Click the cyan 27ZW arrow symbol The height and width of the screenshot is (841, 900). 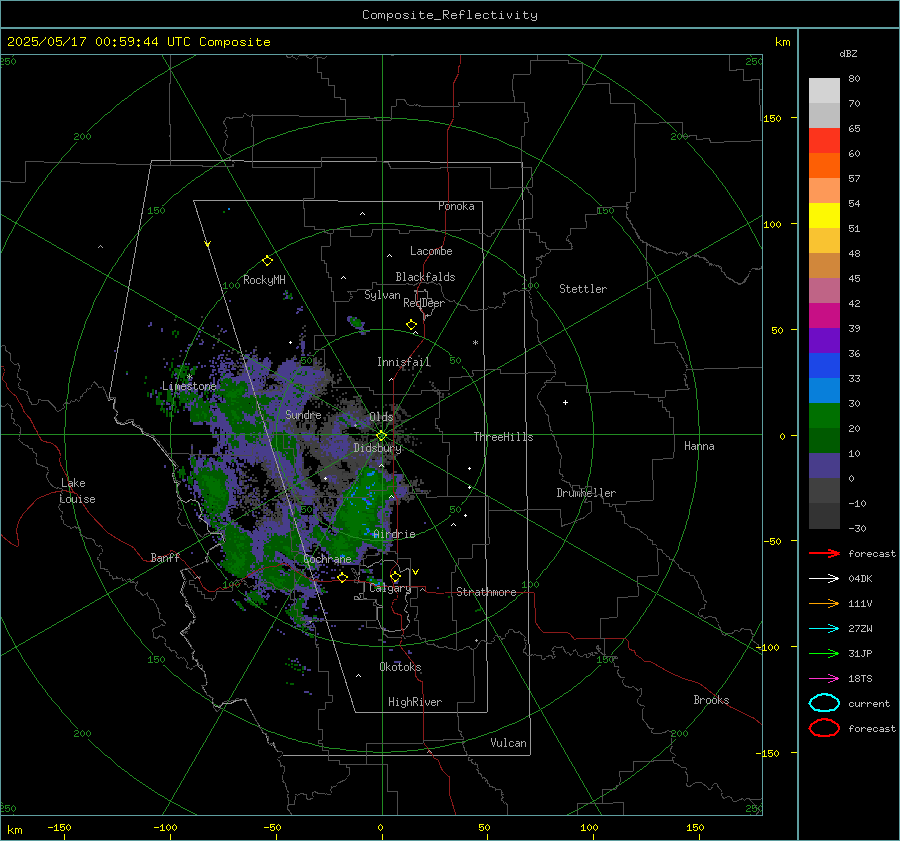click(824, 629)
